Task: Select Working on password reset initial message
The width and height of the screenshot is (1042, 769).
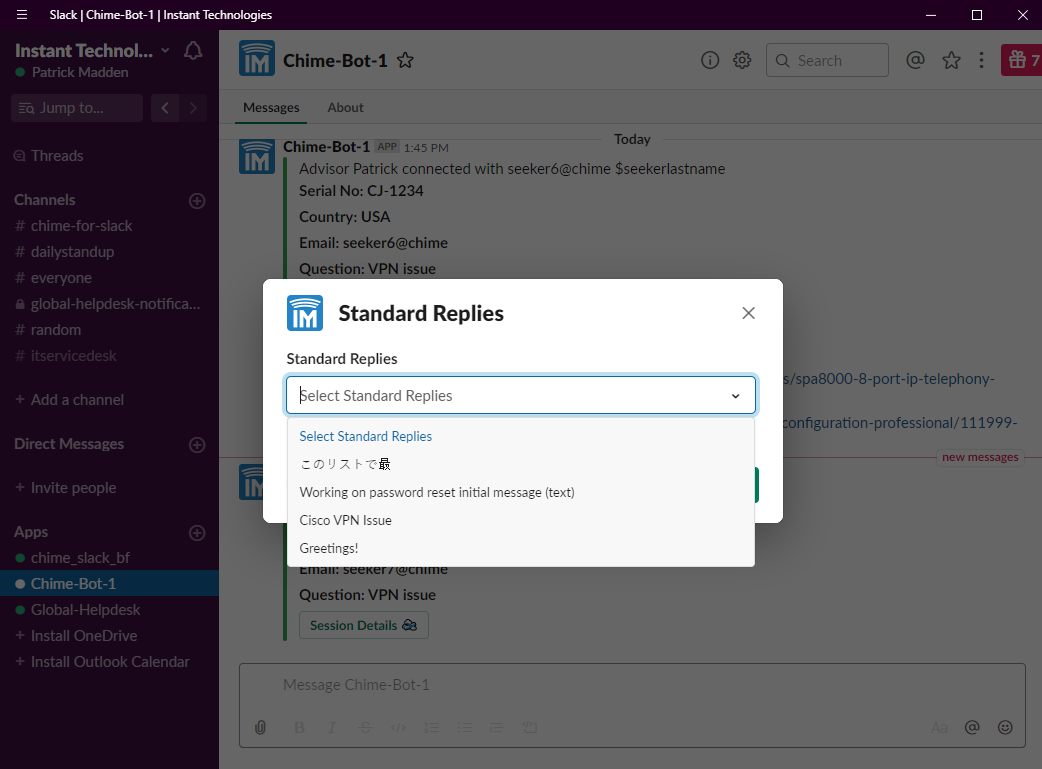Action: pos(520,493)
